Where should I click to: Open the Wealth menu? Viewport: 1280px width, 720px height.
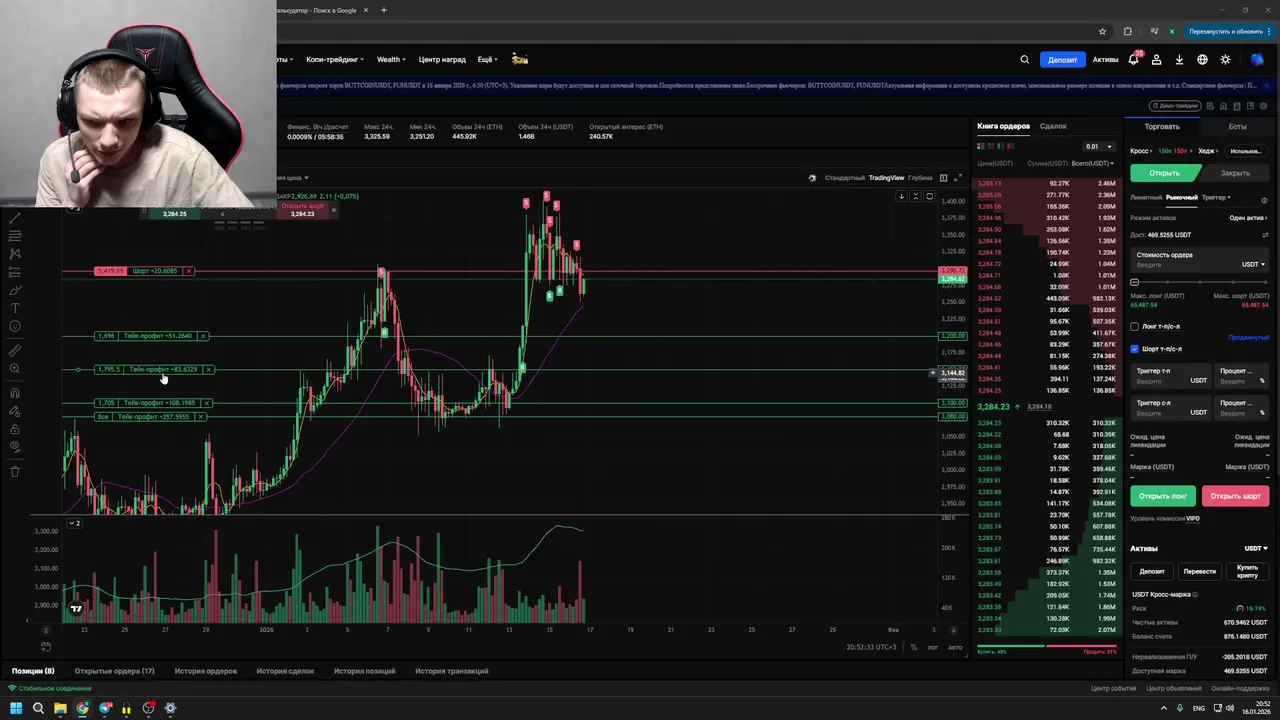(390, 60)
